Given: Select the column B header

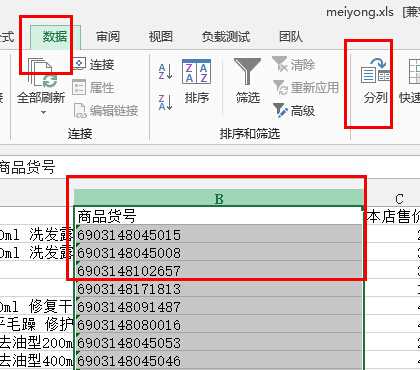Looking at the screenshot, I should pyautogui.click(x=219, y=198).
